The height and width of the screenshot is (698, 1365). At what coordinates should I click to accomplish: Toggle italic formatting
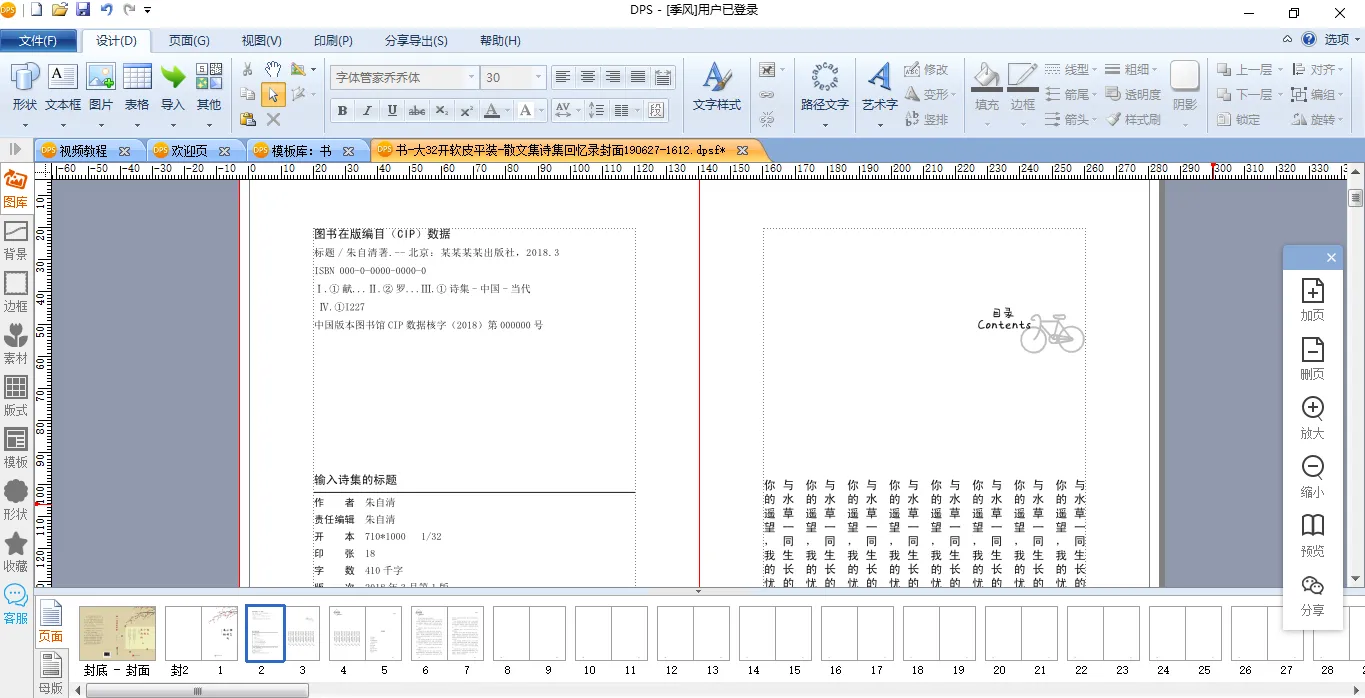pos(367,110)
